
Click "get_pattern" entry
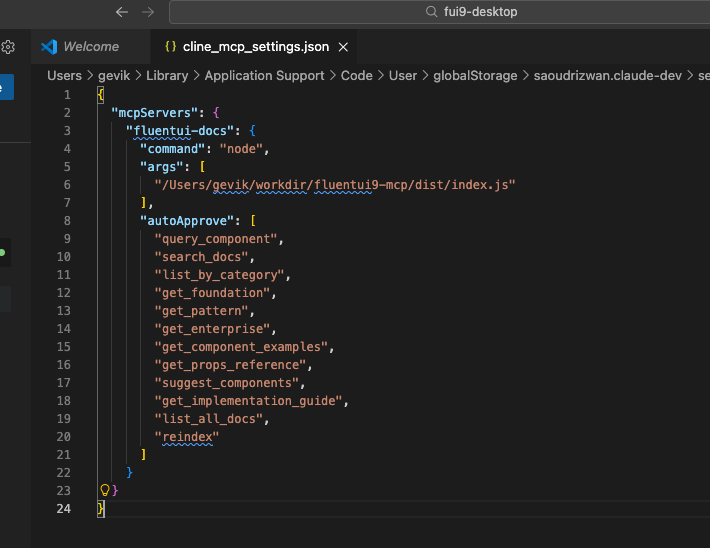click(201, 311)
